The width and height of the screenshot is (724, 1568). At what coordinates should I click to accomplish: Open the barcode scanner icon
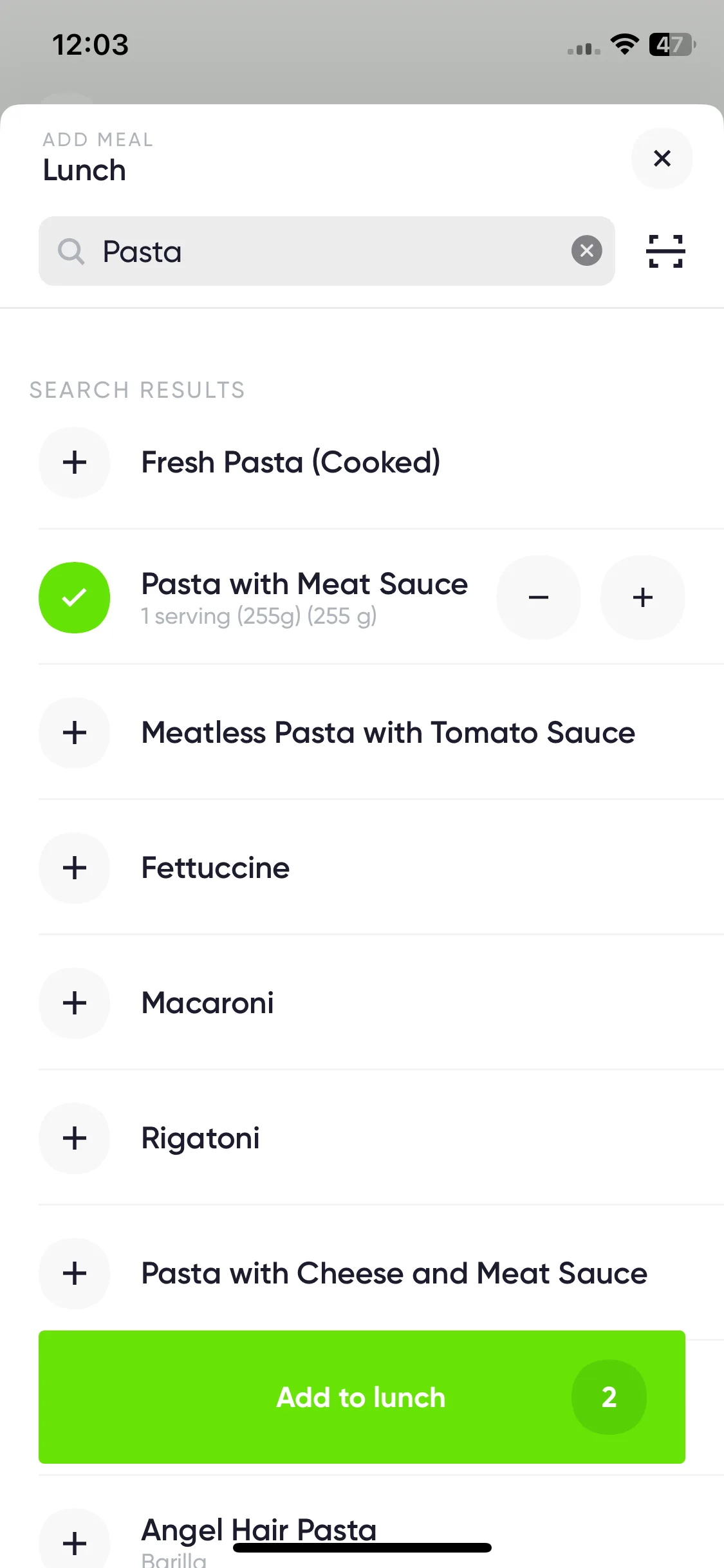[665, 251]
